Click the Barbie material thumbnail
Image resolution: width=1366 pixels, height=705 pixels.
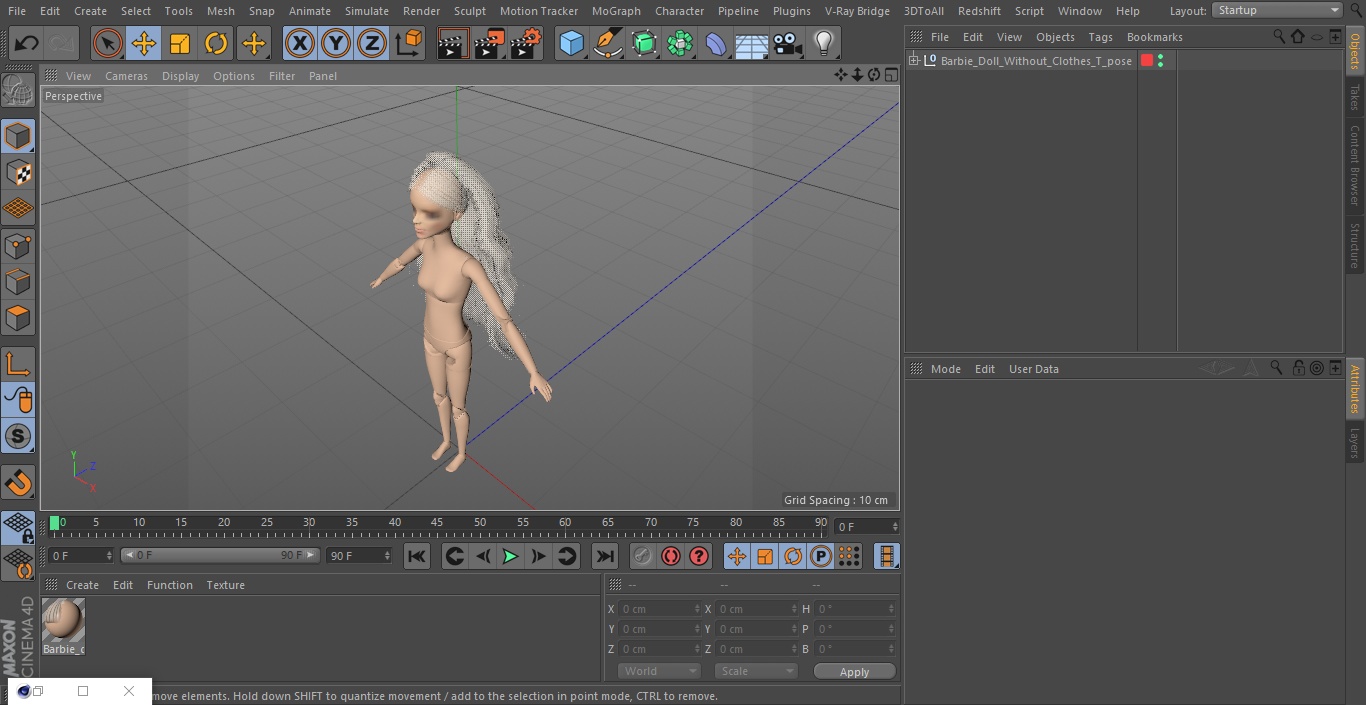[x=63, y=621]
